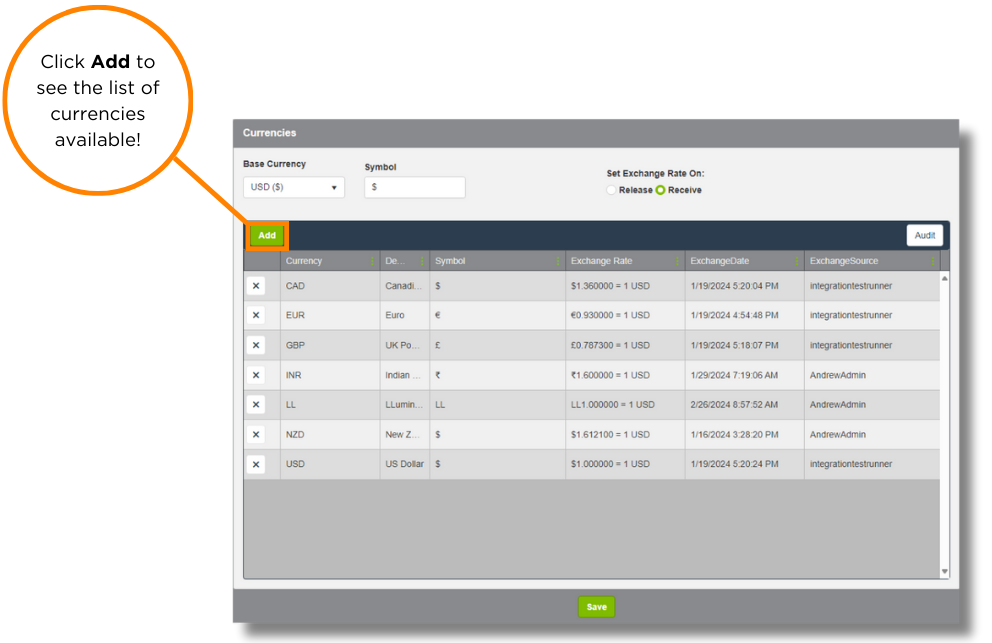
Task: Remove the CAD currency row
Action: click(x=256, y=286)
